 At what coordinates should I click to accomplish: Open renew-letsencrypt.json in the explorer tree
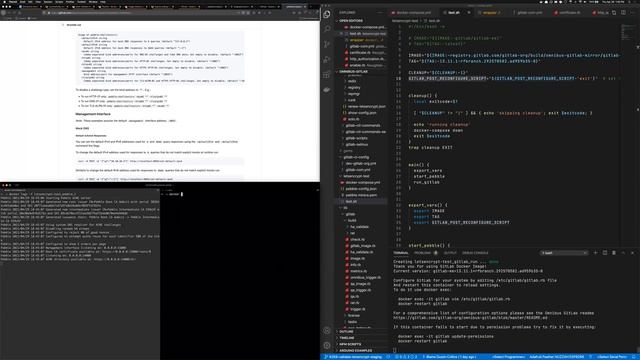(366, 107)
